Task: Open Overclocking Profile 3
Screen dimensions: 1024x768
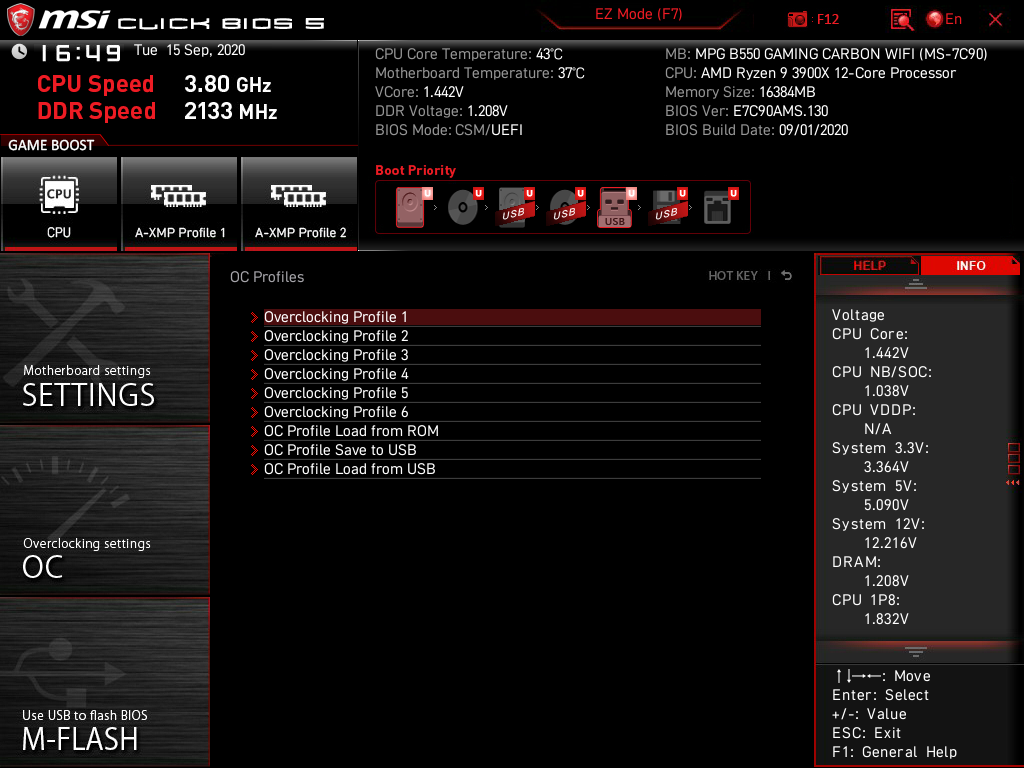Action: 512,355
